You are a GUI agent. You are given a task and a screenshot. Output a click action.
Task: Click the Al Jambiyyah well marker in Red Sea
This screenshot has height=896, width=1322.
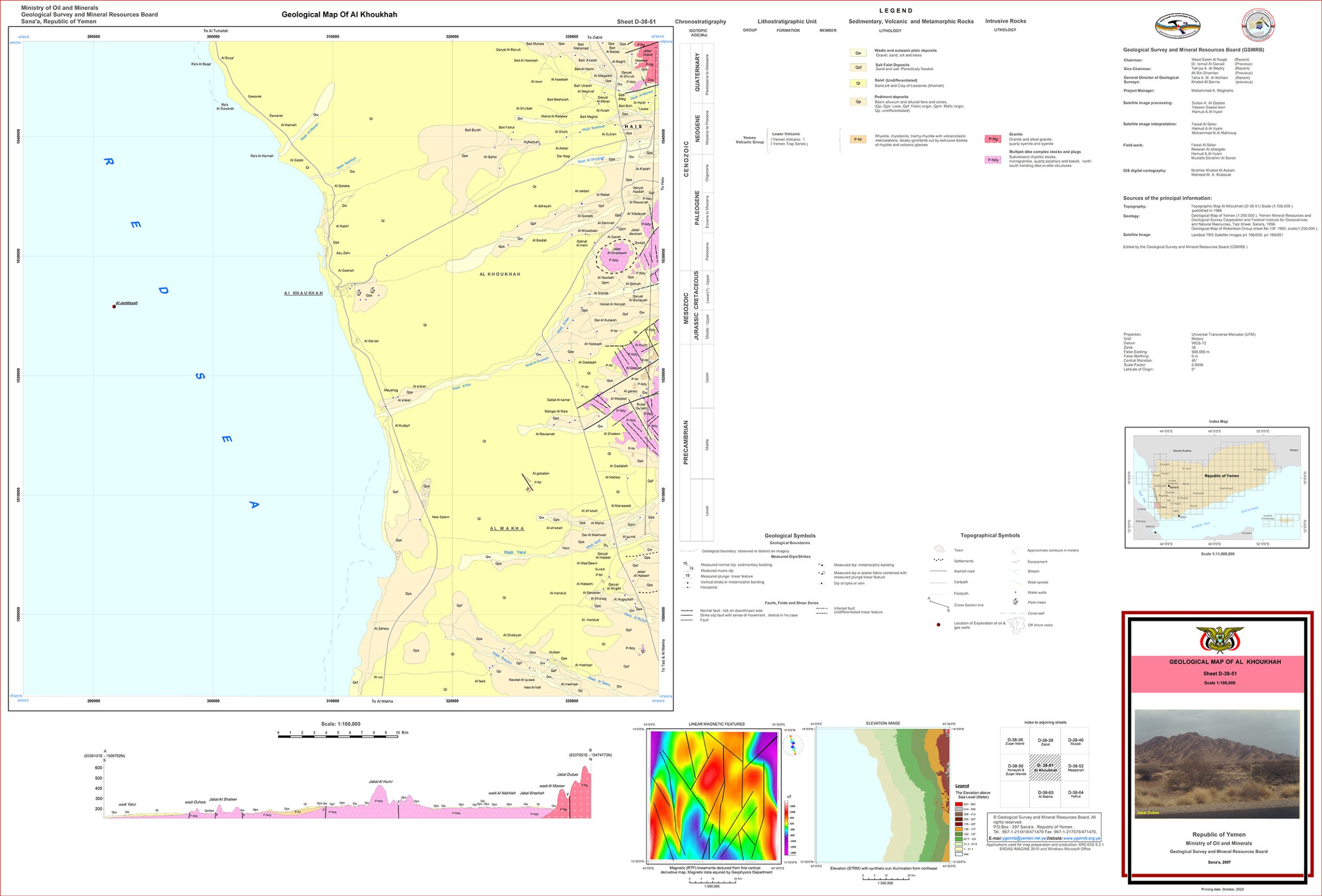pos(114,307)
